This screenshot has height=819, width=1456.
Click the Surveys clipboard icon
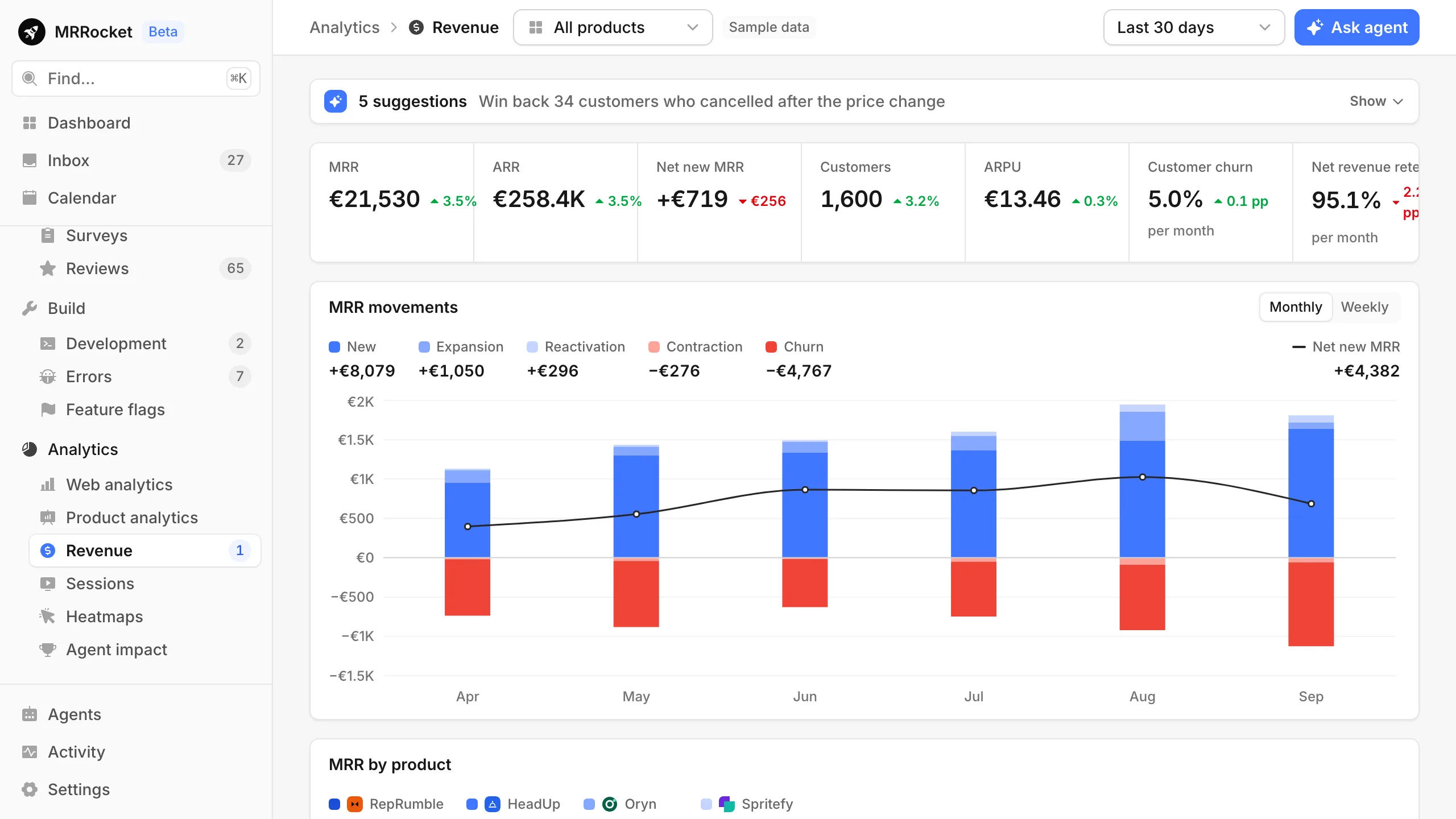point(48,235)
